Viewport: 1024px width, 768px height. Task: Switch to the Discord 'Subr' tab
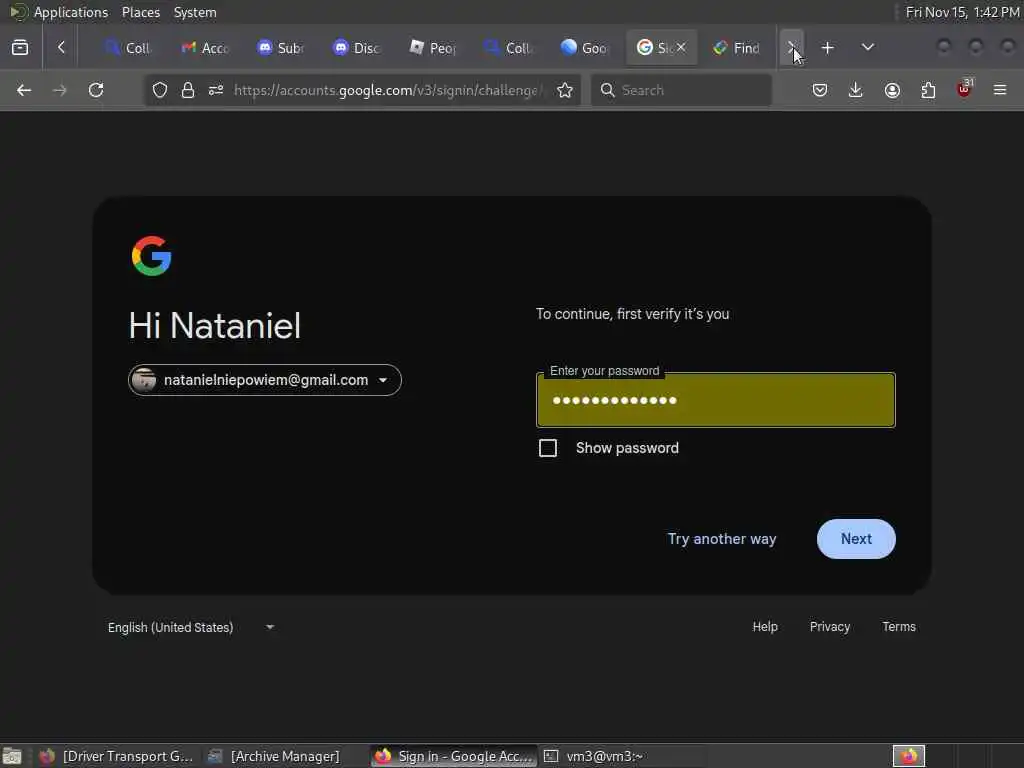pyautogui.click(x=281, y=48)
